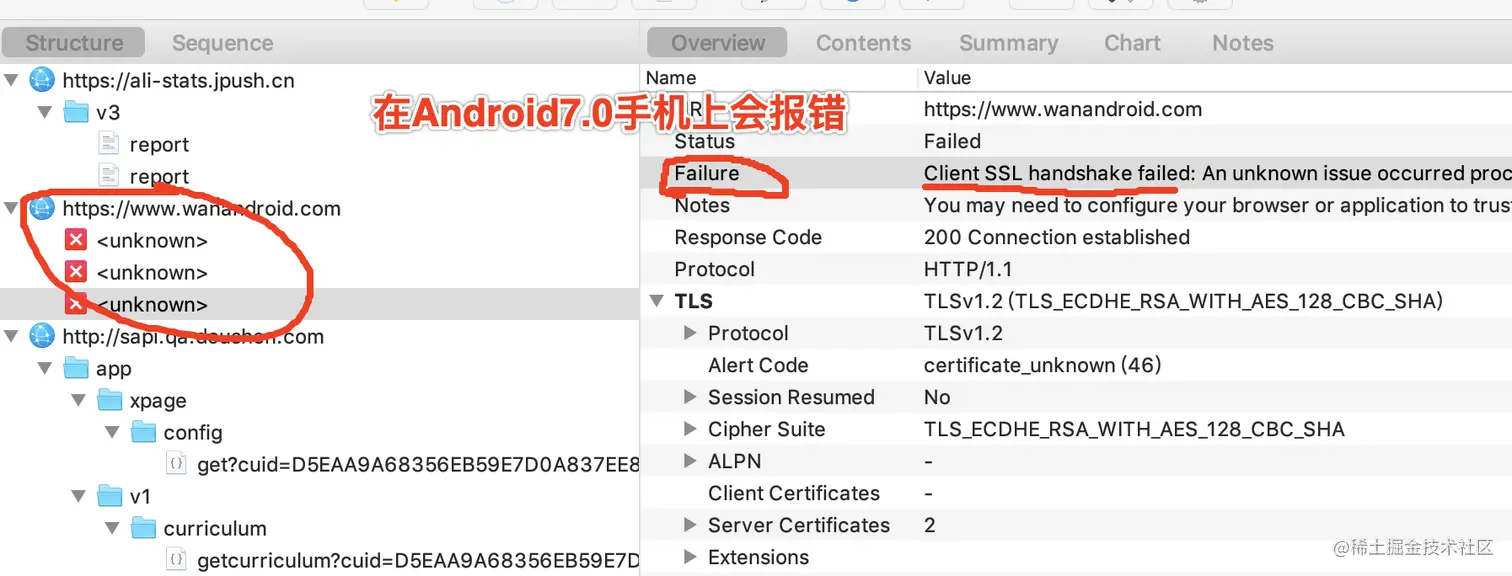1512x576 pixels.
Task: Click the JSON icon beside get?cuid request
Action: [176, 462]
